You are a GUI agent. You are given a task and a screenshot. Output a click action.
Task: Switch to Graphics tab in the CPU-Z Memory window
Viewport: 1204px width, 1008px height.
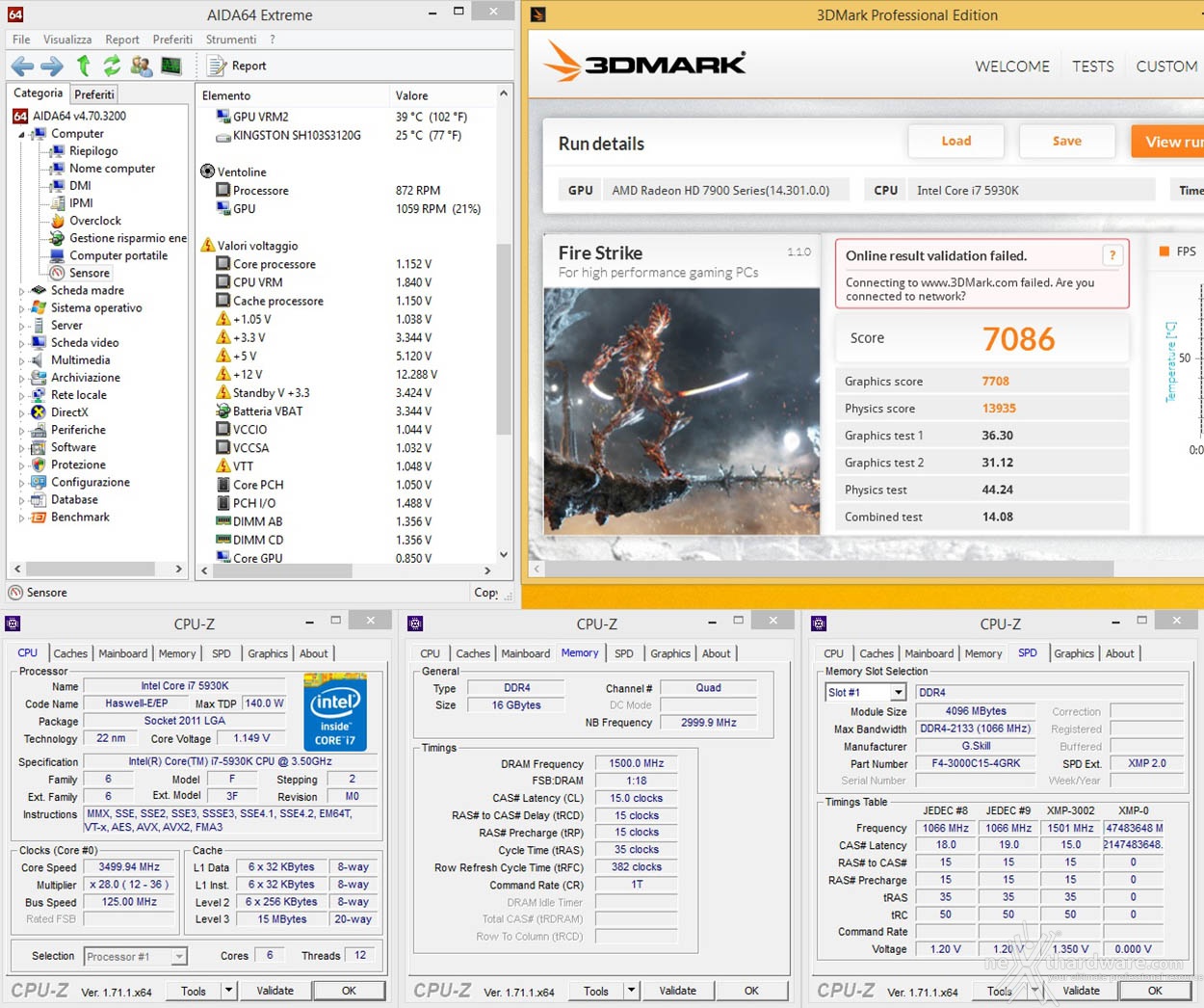[x=670, y=653]
